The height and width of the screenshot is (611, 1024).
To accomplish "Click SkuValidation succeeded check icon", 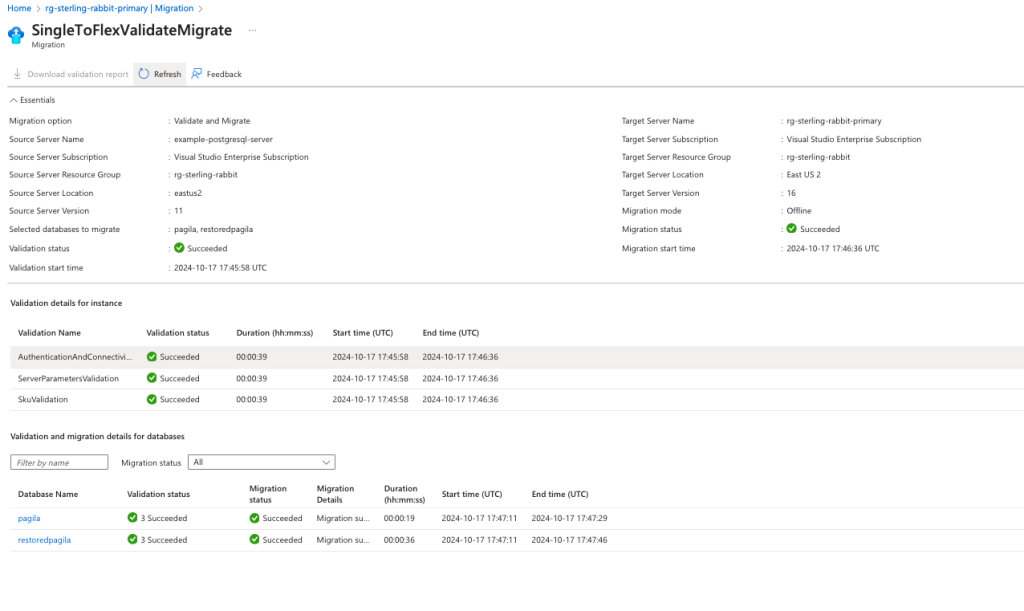I will (152, 399).
